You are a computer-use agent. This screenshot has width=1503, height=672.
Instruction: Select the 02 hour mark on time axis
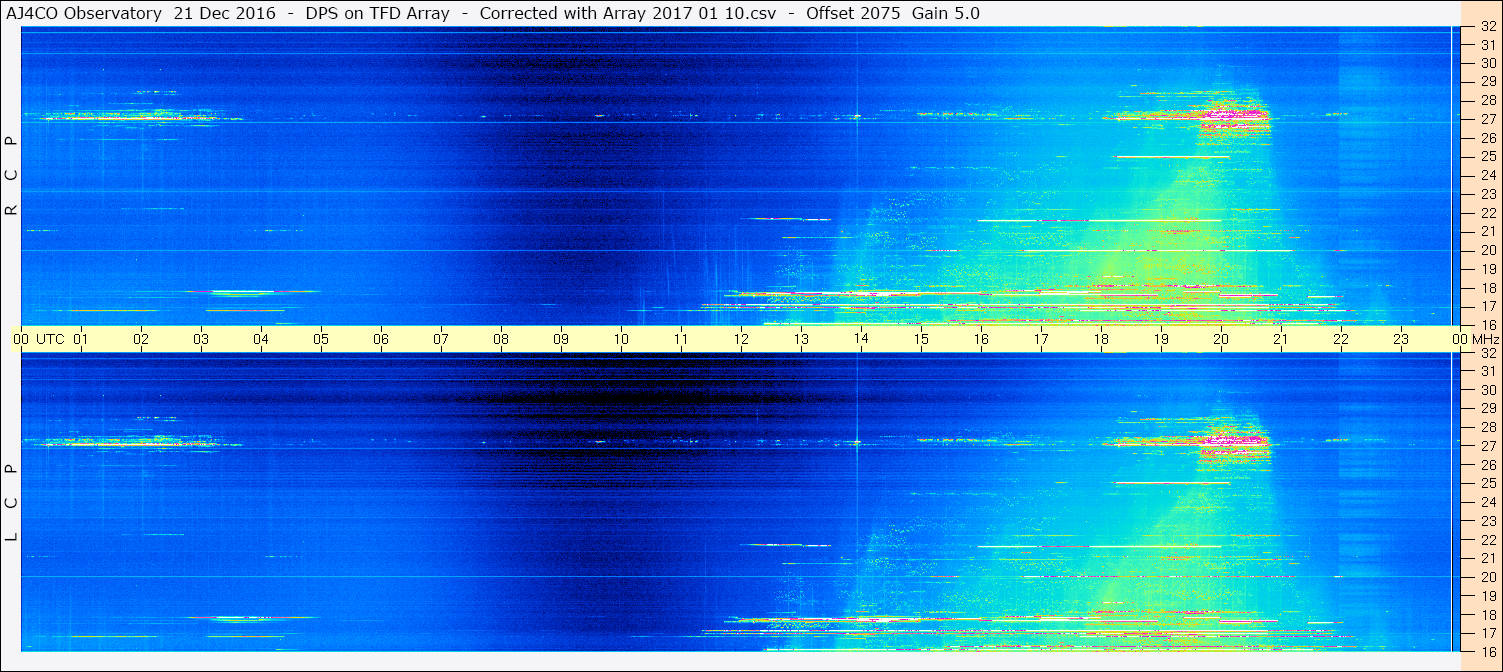141,339
